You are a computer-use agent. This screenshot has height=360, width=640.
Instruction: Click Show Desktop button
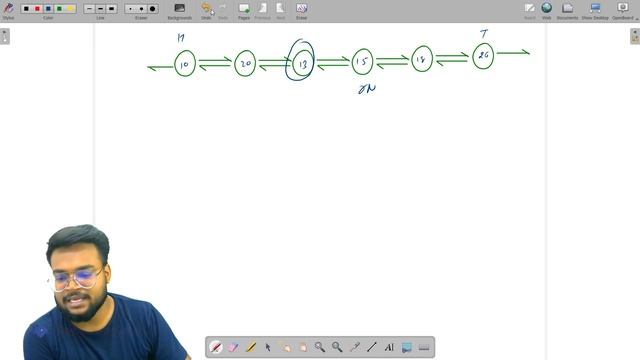pos(595,11)
